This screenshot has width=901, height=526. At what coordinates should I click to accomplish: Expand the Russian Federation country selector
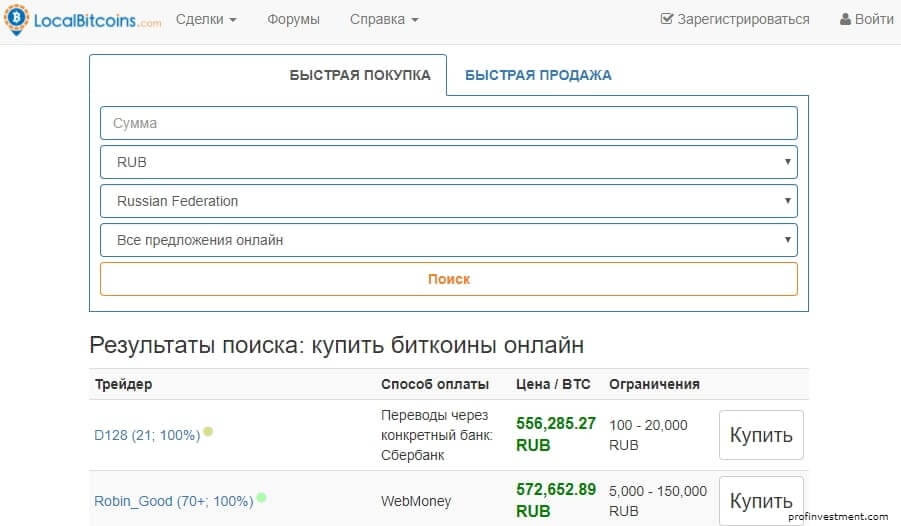click(x=449, y=201)
